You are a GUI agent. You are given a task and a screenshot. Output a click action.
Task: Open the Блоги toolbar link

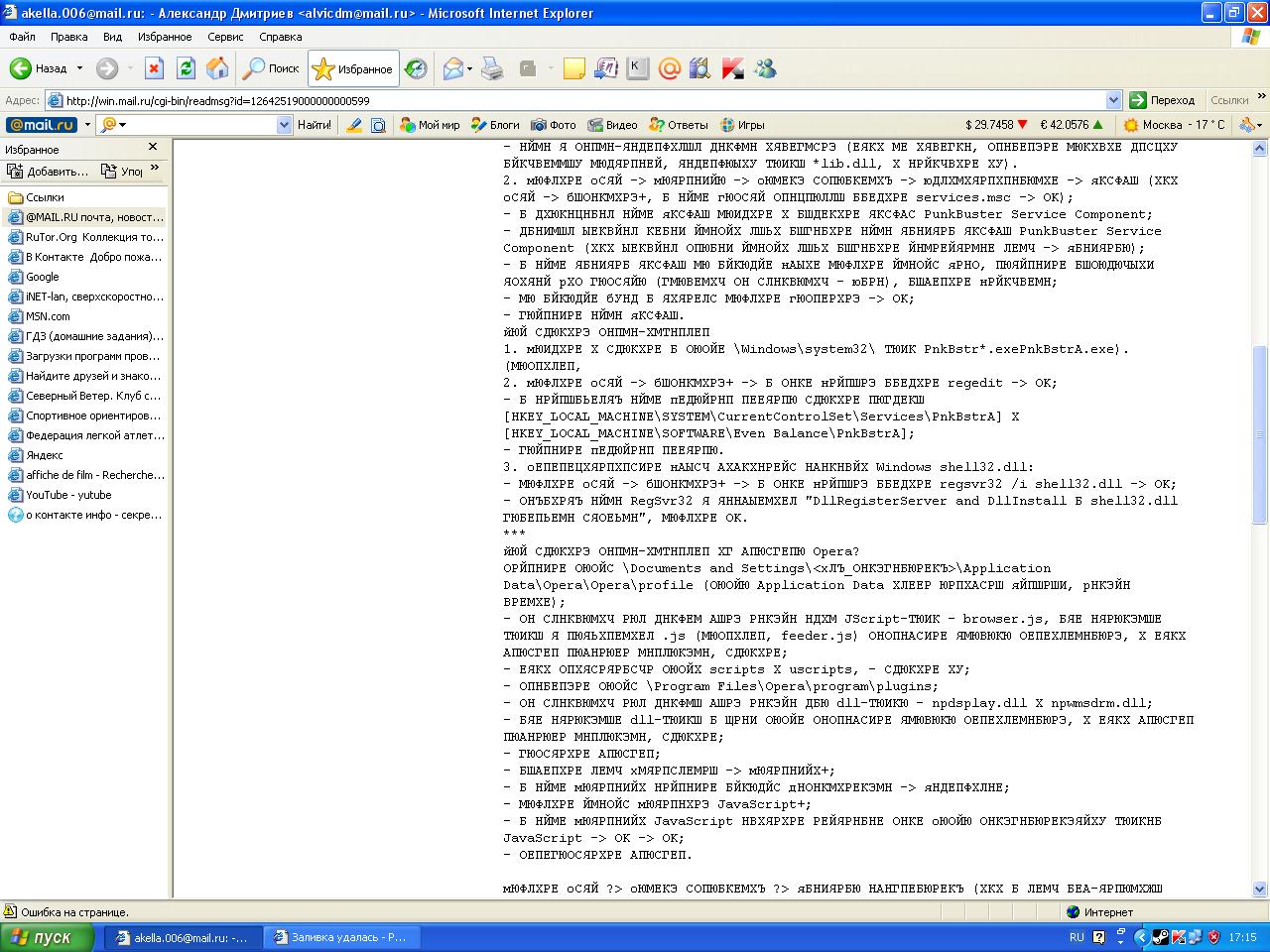(x=495, y=125)
